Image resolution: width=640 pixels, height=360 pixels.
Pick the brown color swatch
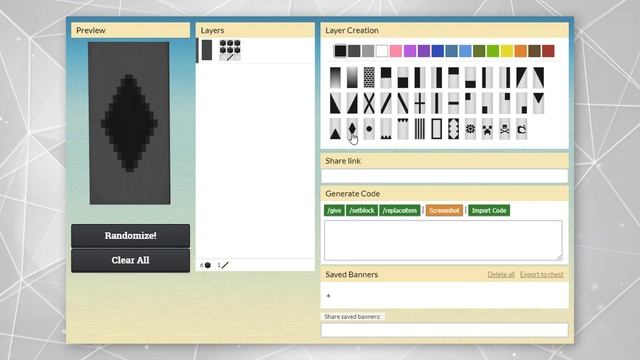point(534,51)
